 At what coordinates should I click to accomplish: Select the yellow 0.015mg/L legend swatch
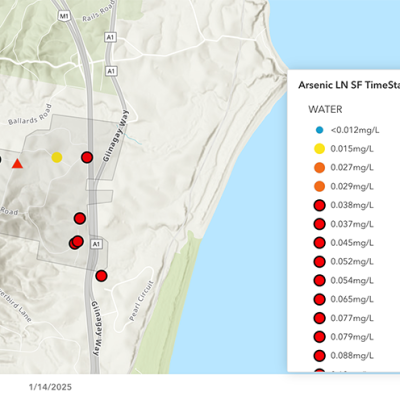pos(320,149)
